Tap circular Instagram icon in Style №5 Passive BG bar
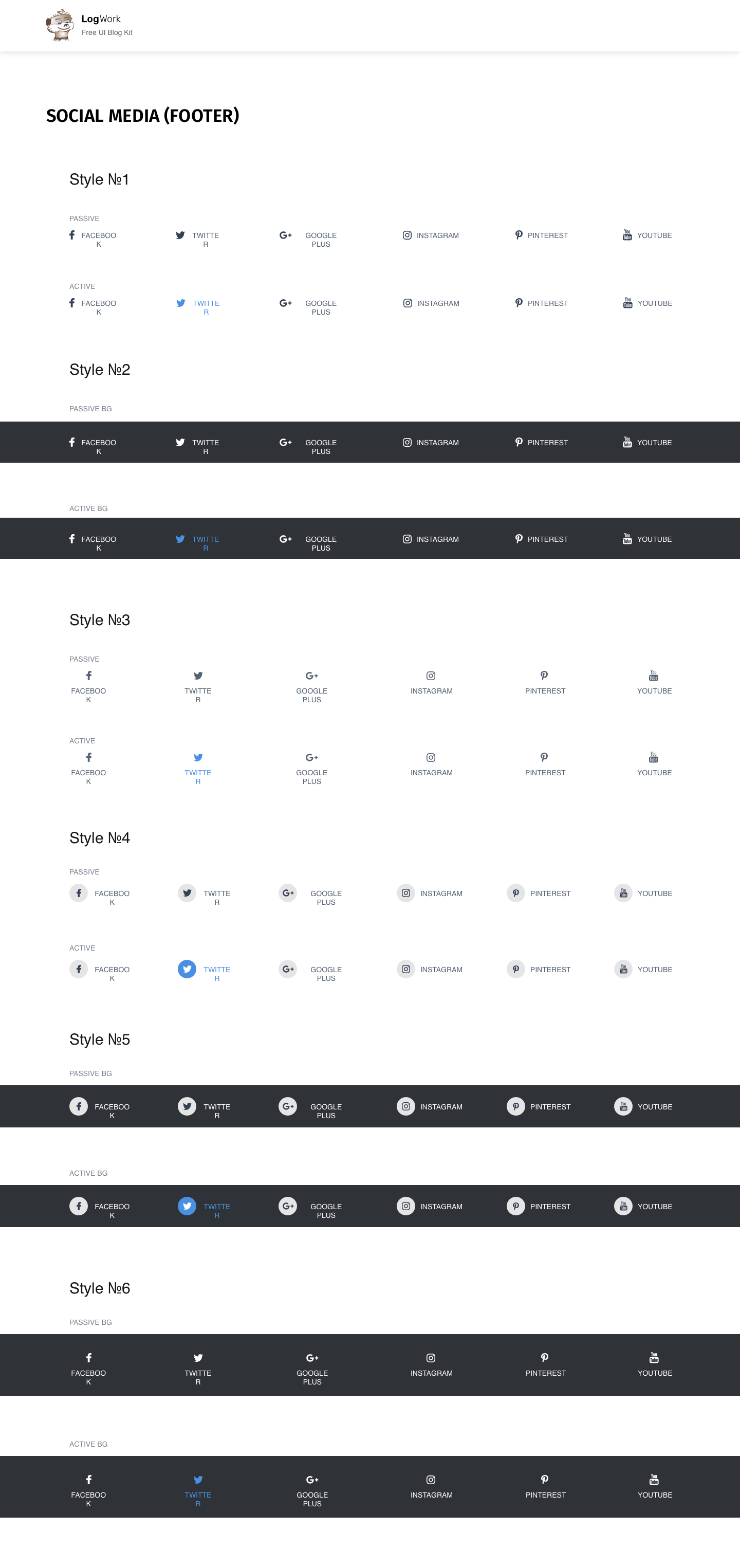Viewport: 740px width, 1568px height. click(x=406, y=1106)
